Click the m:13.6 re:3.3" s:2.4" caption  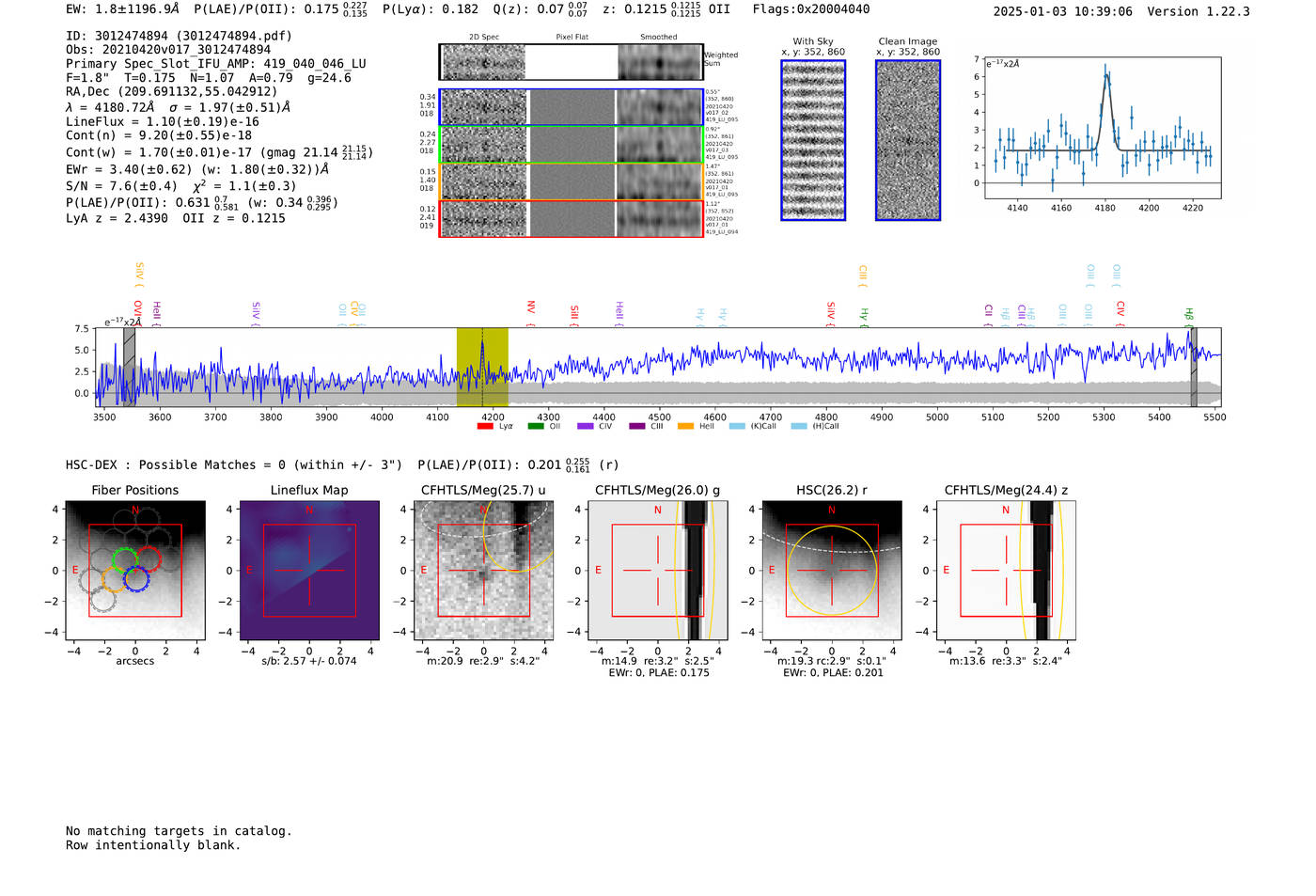tap(1006, 661)
